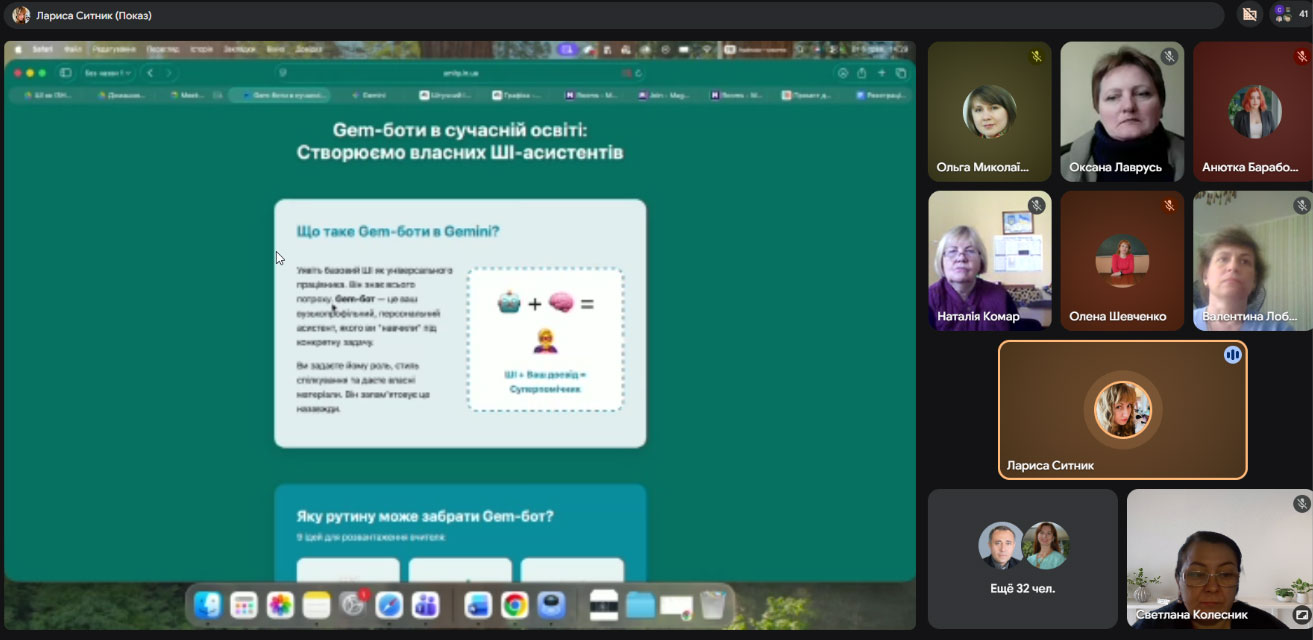Open Microsoft Teams from the Dock
This screenshot has width=1313, height=640.
click(425, 604)
